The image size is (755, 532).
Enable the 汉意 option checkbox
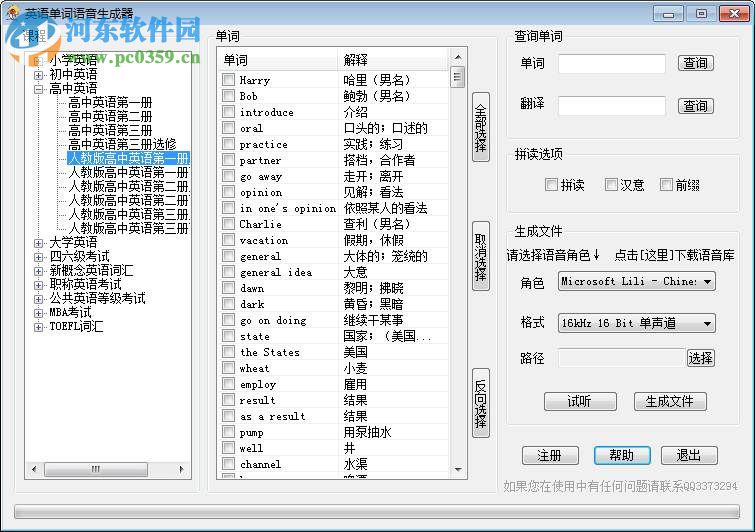coord(611,184)
